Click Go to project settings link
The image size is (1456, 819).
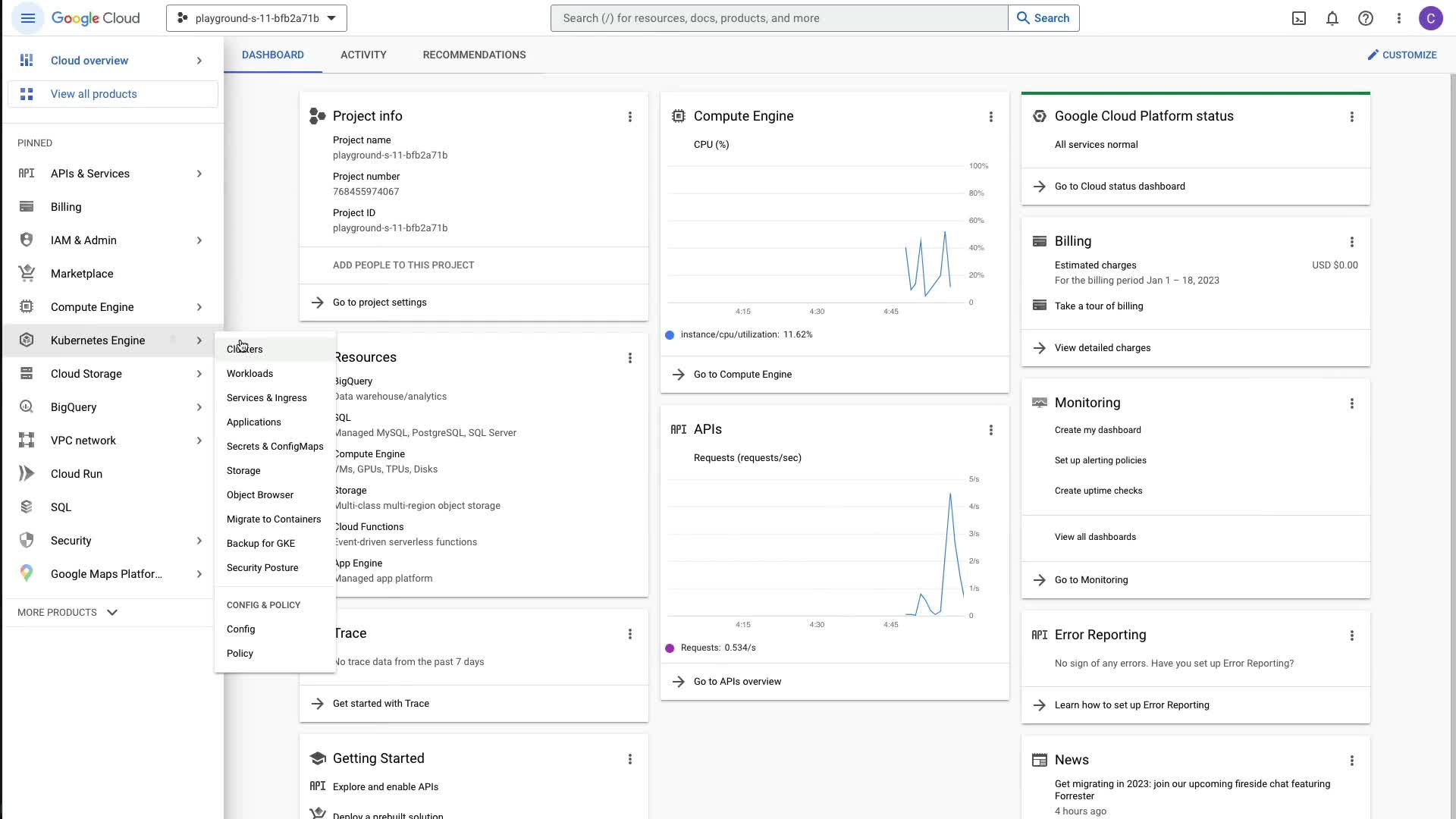pos(379,303)
